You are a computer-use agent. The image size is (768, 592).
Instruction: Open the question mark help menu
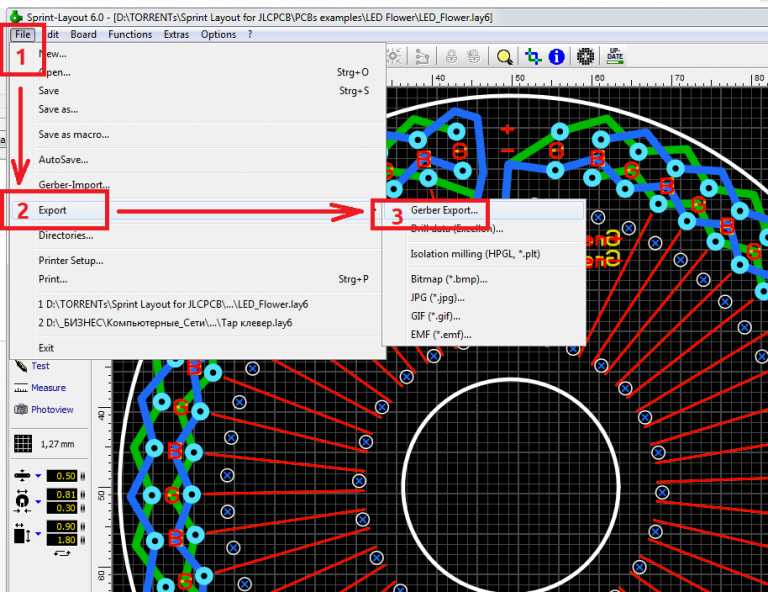[x=250, y=34]
